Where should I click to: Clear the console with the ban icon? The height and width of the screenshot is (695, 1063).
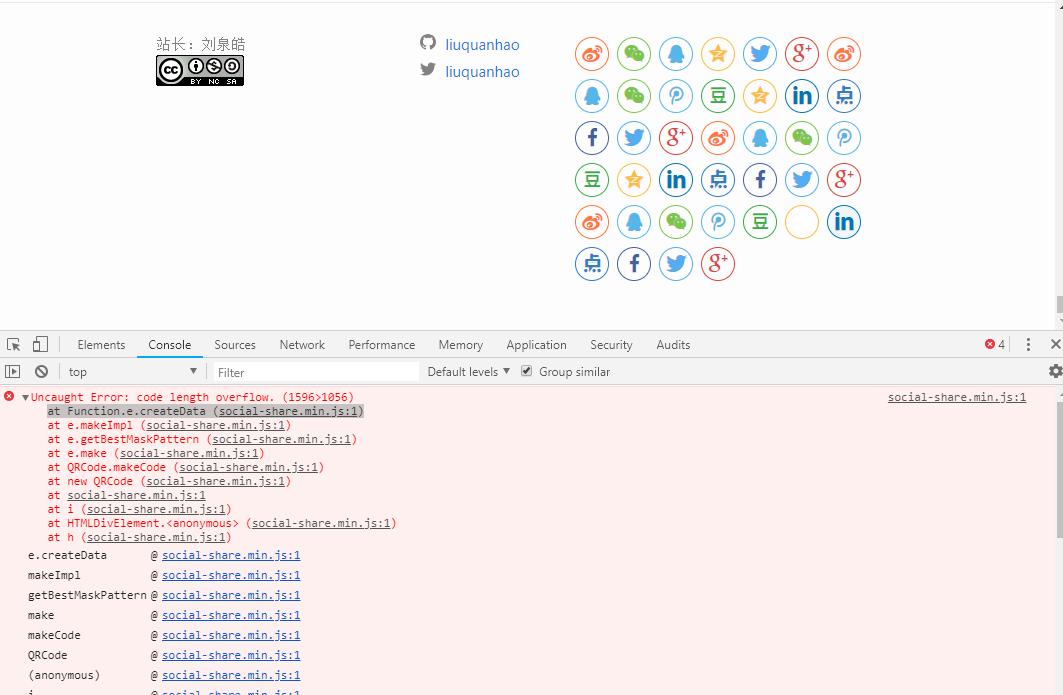tap(41, 372)
